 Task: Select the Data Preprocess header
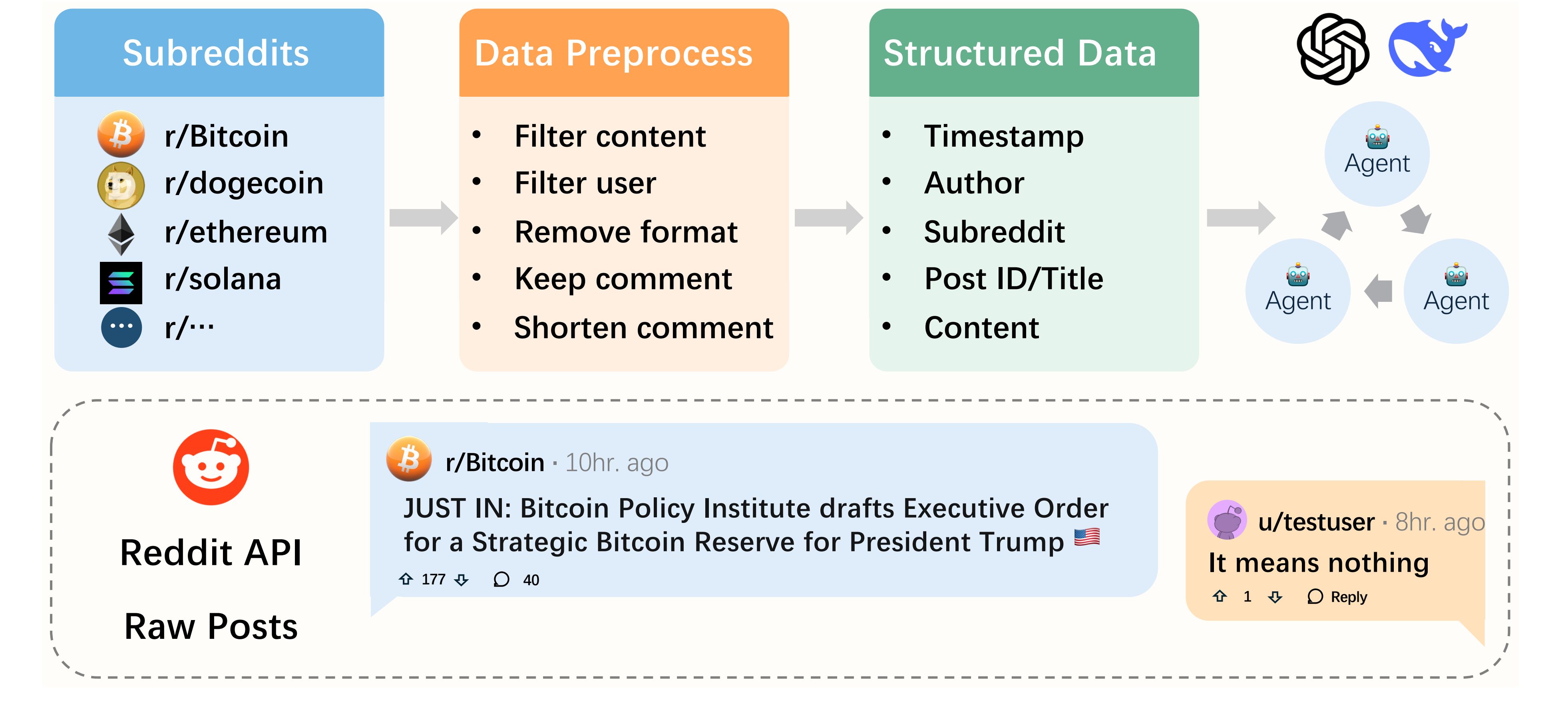click(x=624, y=53)
